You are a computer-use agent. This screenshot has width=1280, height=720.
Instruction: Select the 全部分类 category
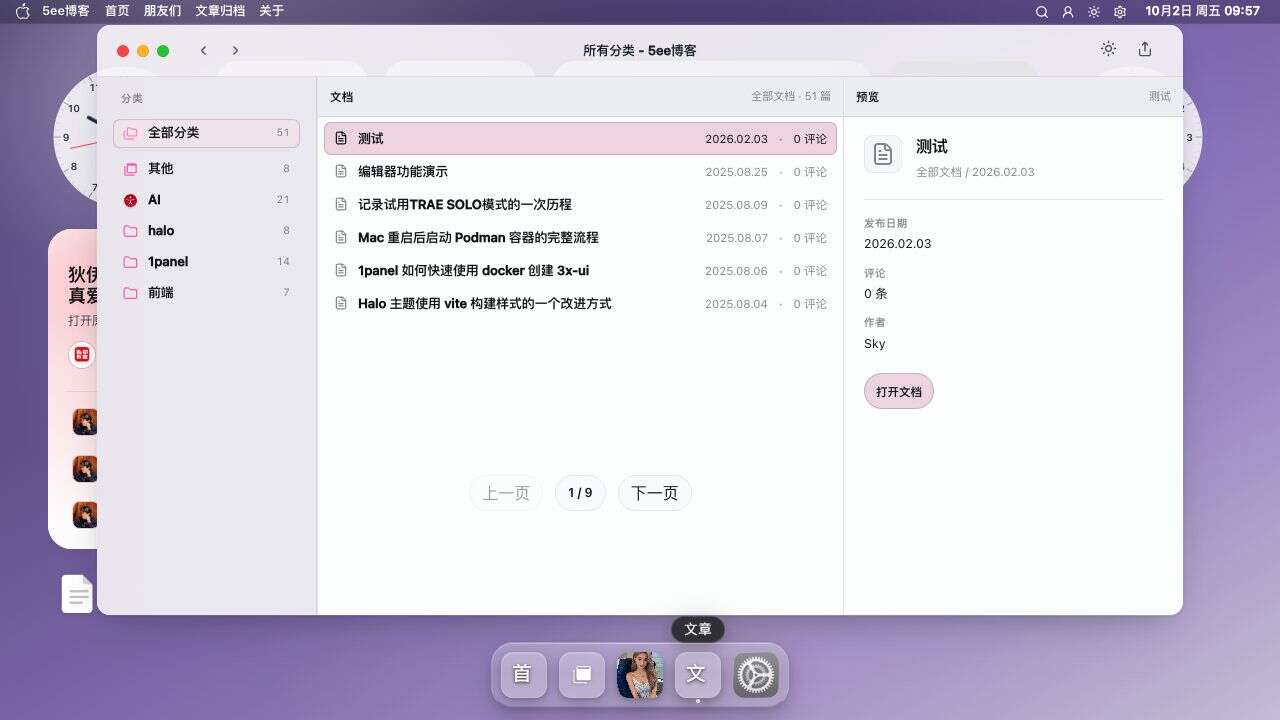pyautogui.click(x=207, y=133)
